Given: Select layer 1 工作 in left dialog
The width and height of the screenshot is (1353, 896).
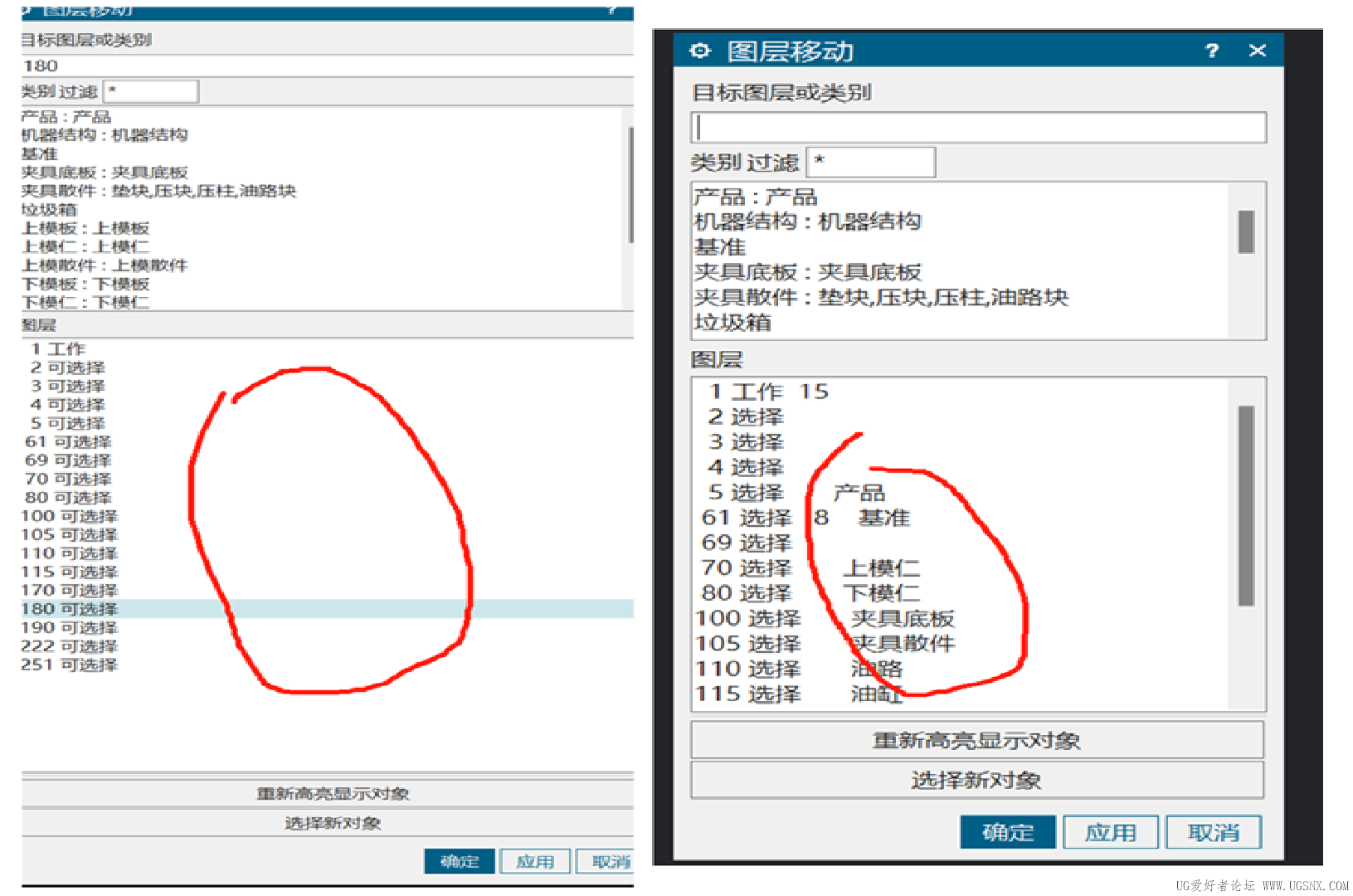Looking at the screenshot, I should coord(58,349).
